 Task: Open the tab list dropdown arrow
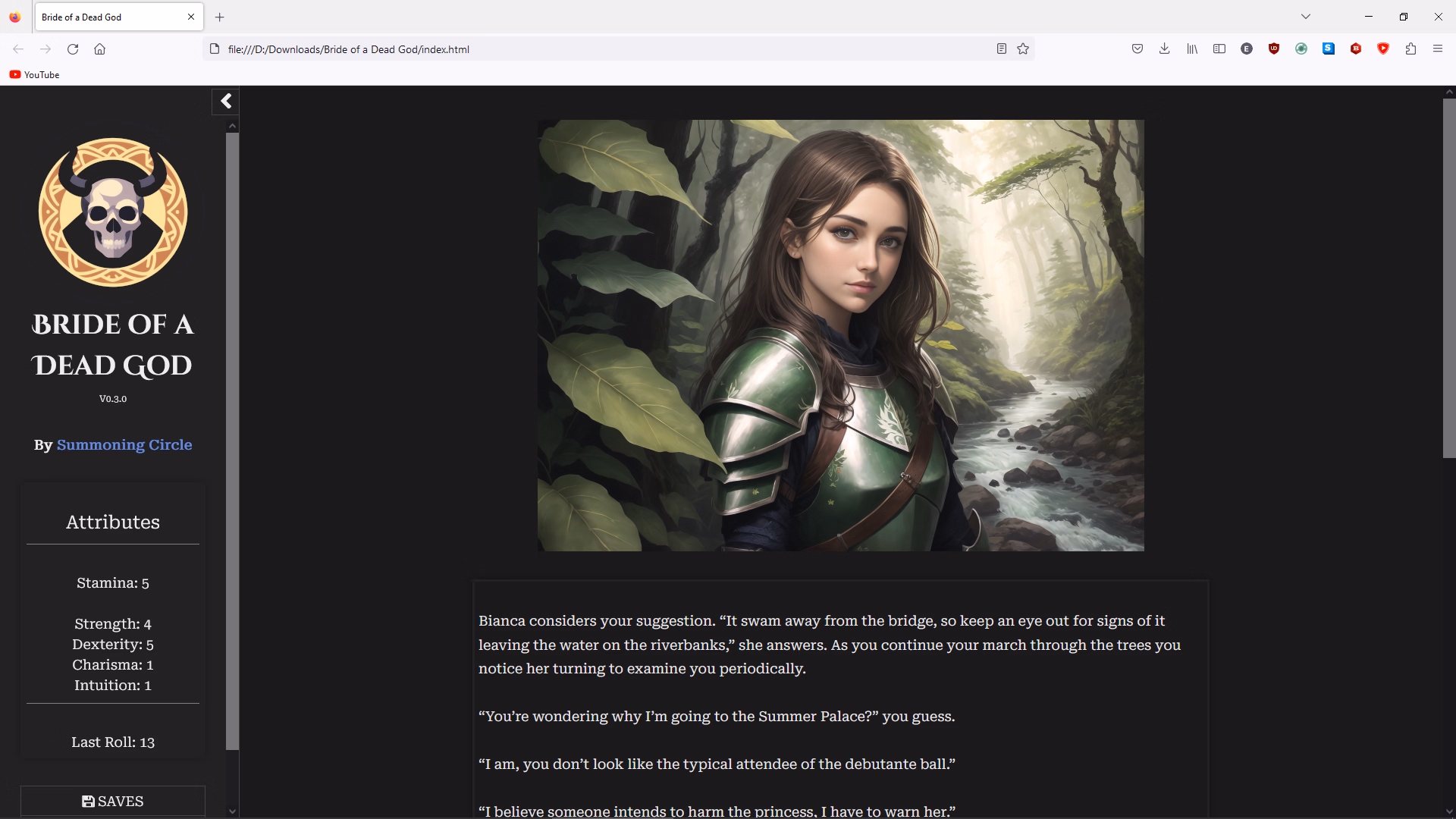point(1306,16)
